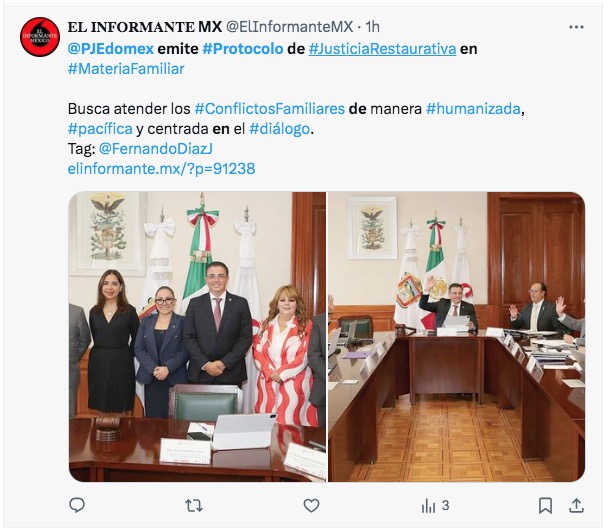Screen dimensions: 608x528
Task: Visit the @FernandoDiazJ mention
Action: click(x=155, y=149)
